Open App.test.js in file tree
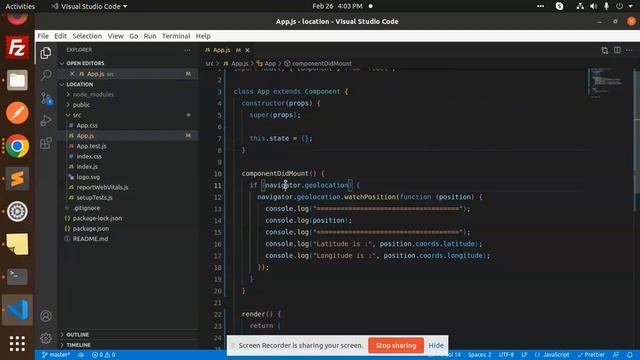 (91, 146)
